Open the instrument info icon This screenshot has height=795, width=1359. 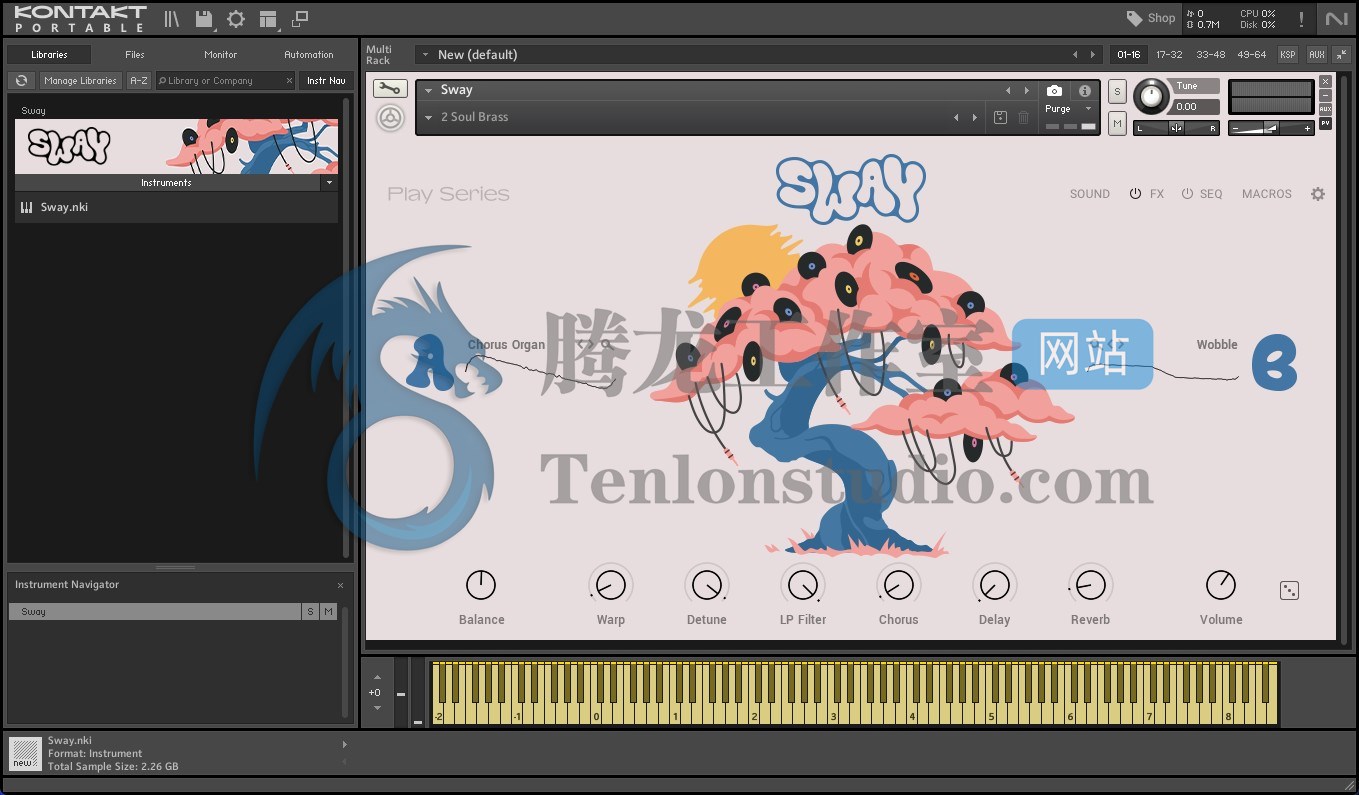[1084, 91]
